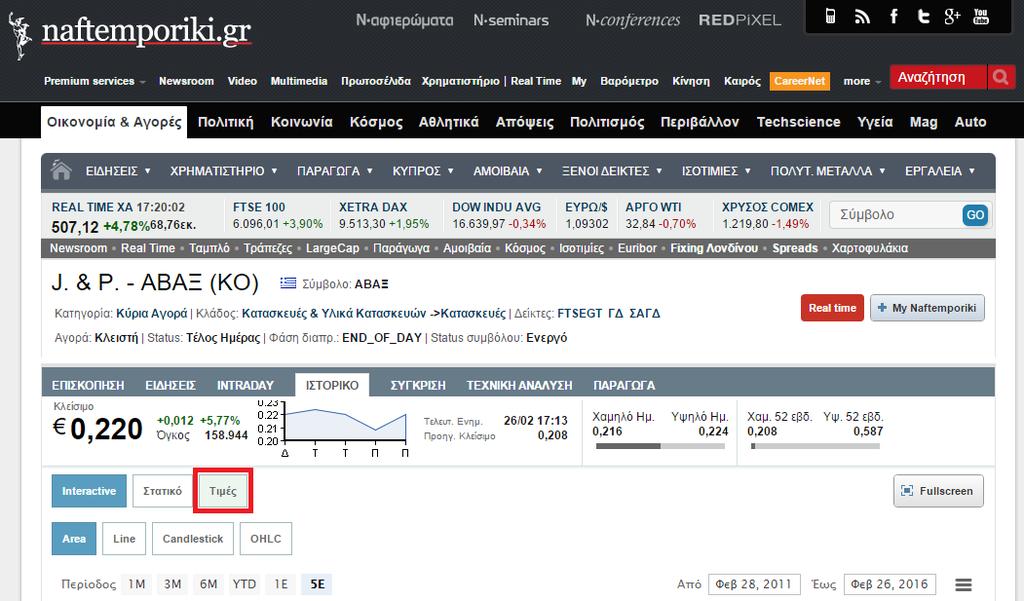The width and height of the screenshot is (1024, 601).
Task: Click the Greek flag next to Σύμβολο
Action: coord(288,283)
